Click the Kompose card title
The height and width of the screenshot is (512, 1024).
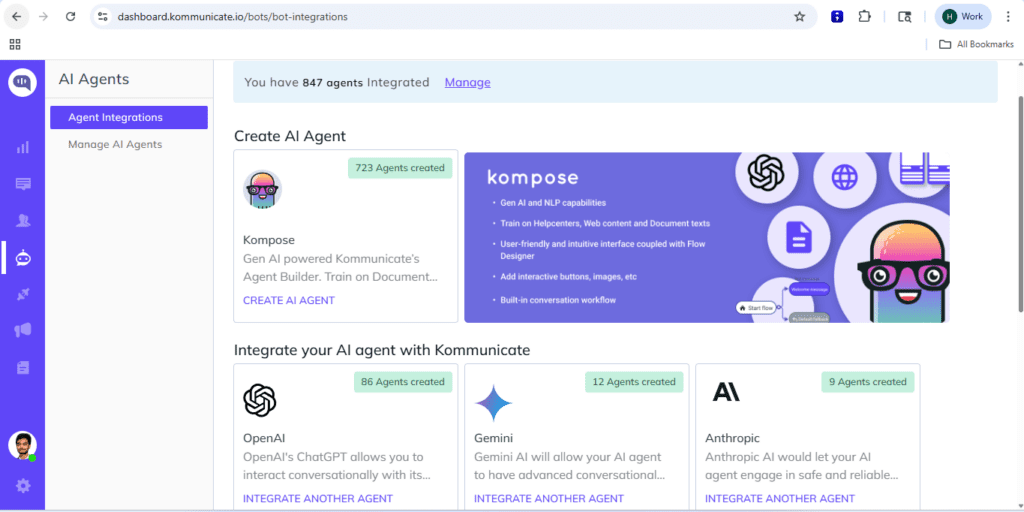point(269,240)
